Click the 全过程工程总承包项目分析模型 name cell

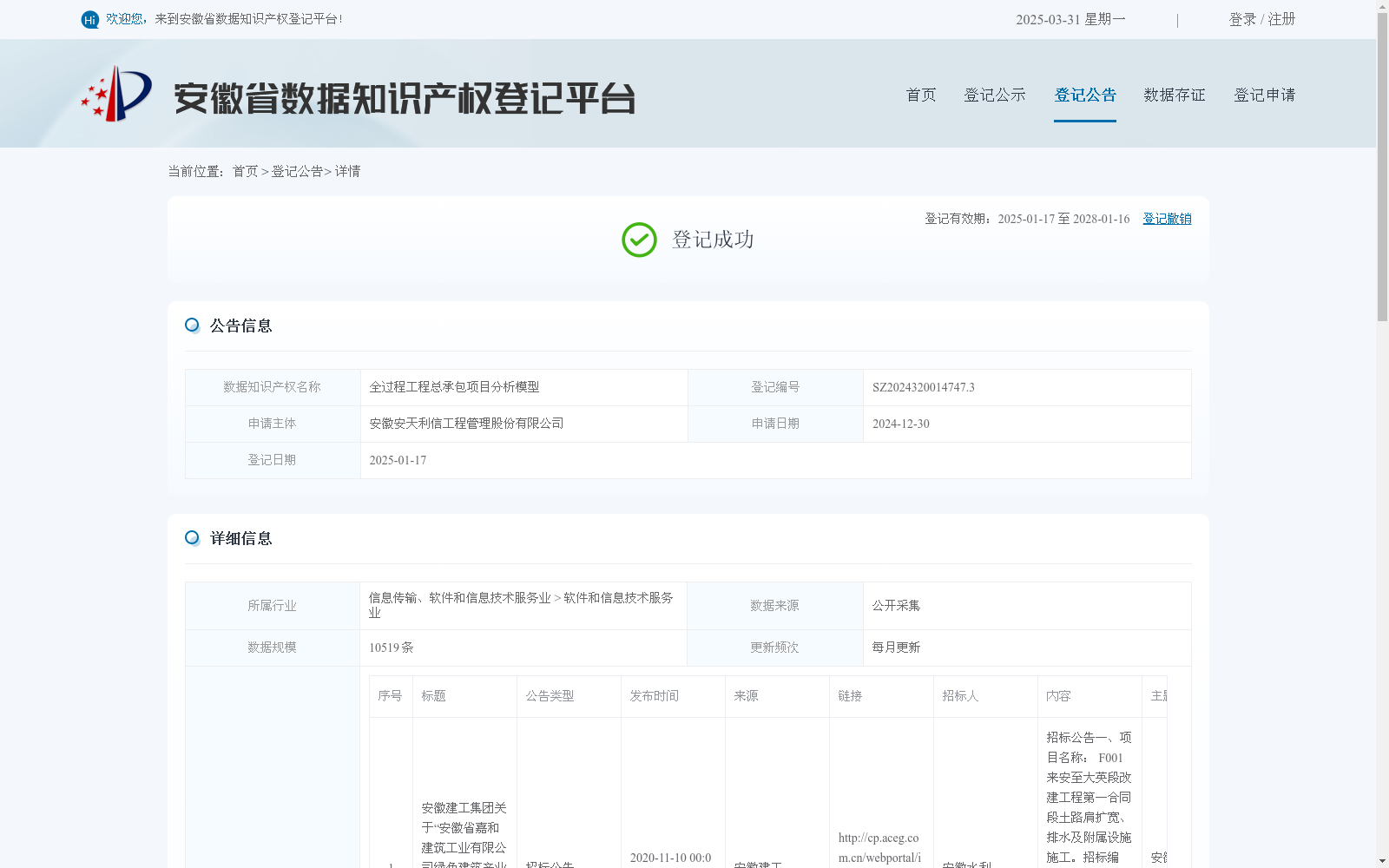(524, 387)
